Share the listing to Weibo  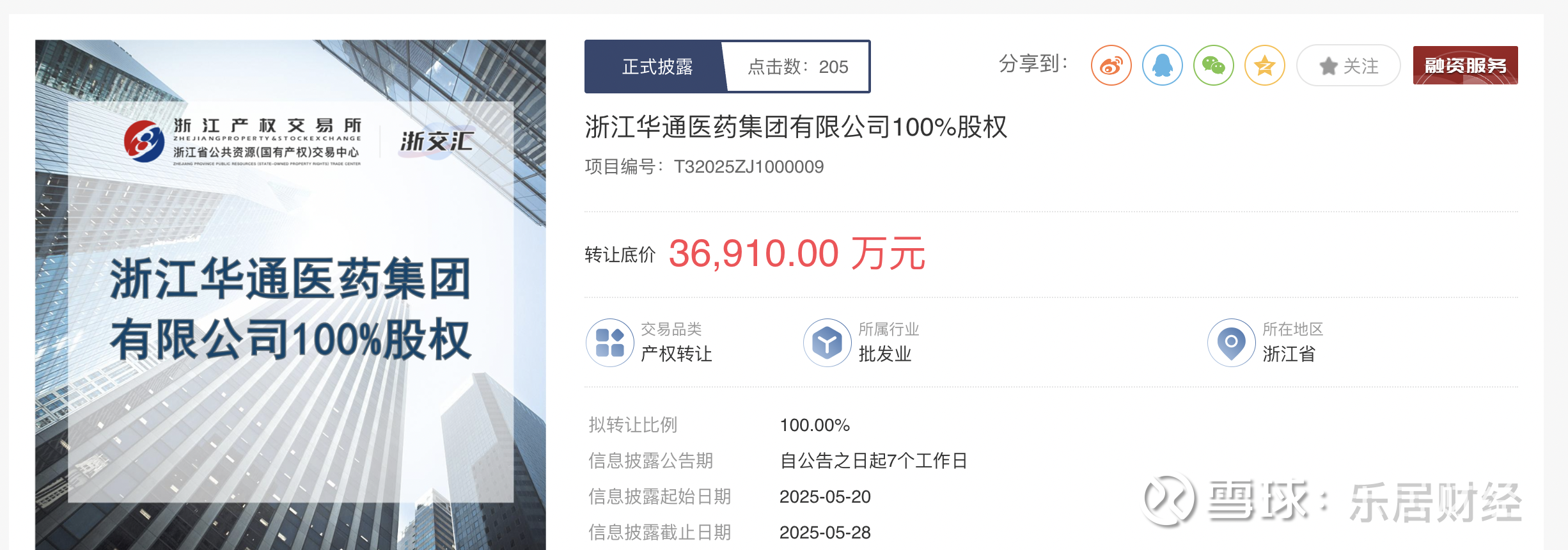[x=1111, y=65]
